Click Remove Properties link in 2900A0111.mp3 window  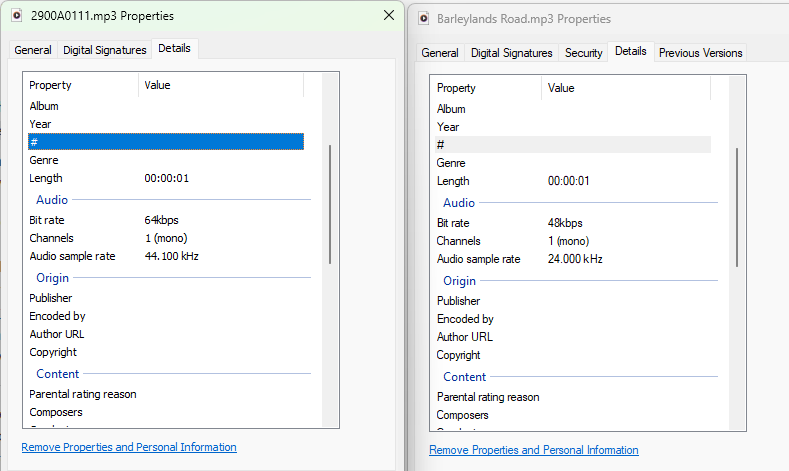(x=129, y=447)
